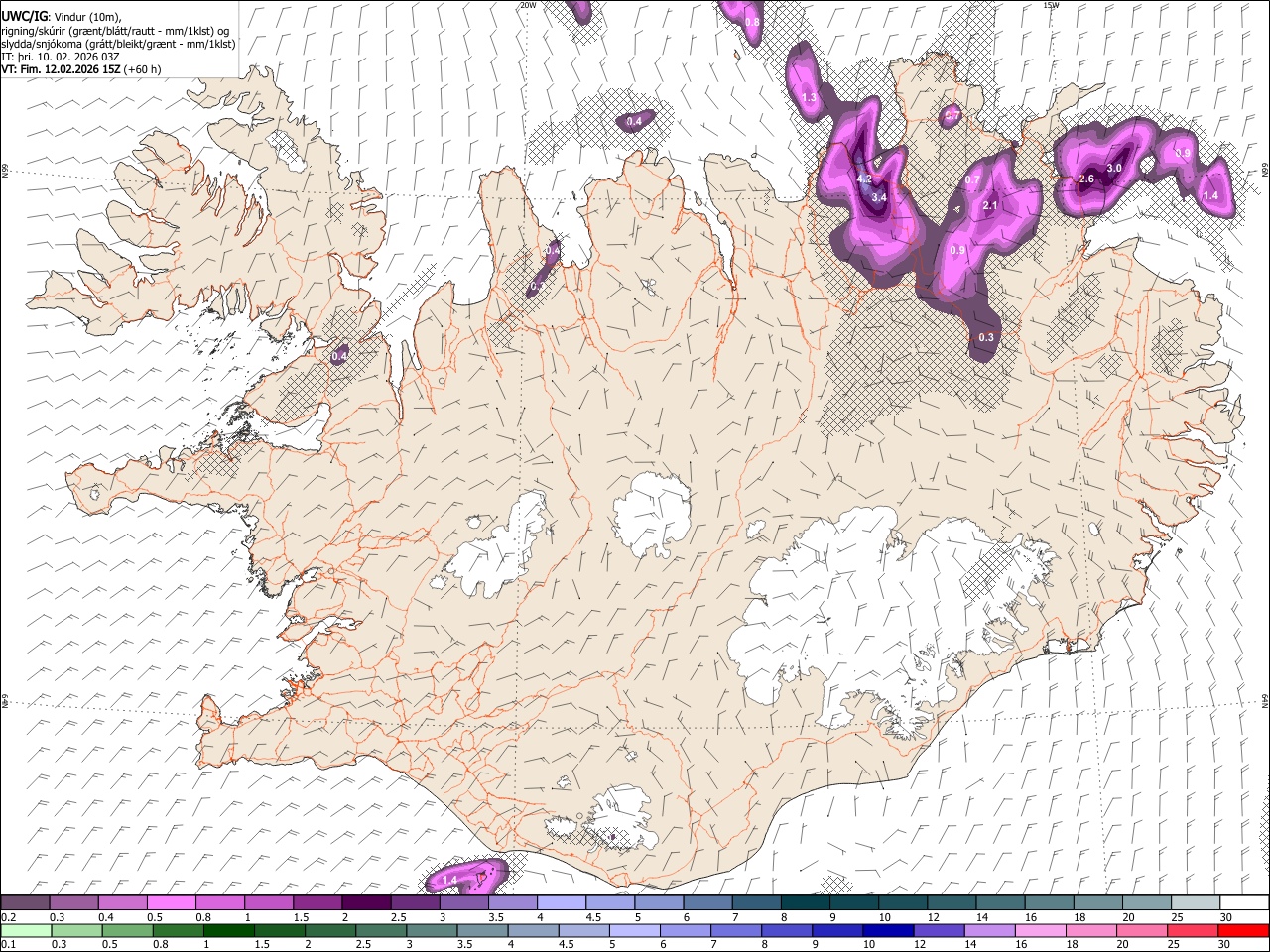Click the 0.3 value label south of pink band
Viewport: 1270px width, 952px height.
[985, 337]
